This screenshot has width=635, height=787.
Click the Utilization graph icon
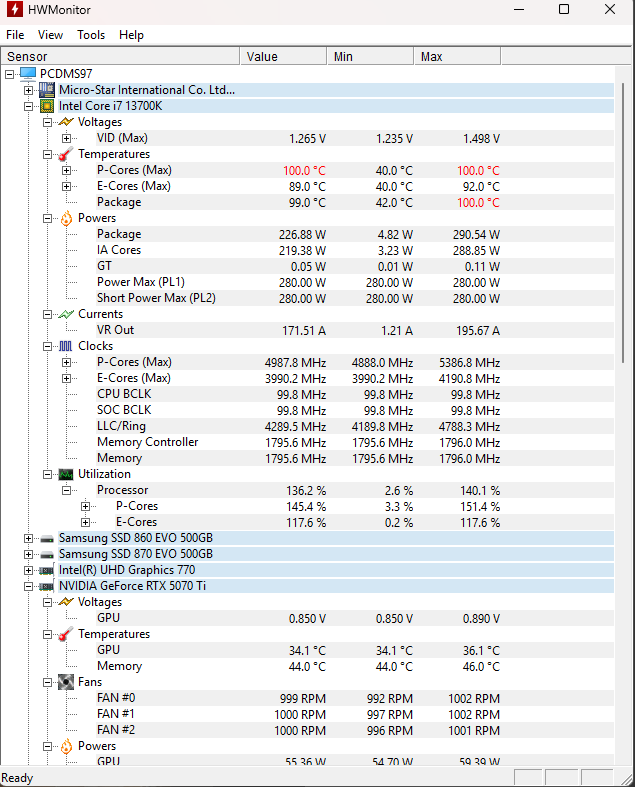[x=66, y=474]
